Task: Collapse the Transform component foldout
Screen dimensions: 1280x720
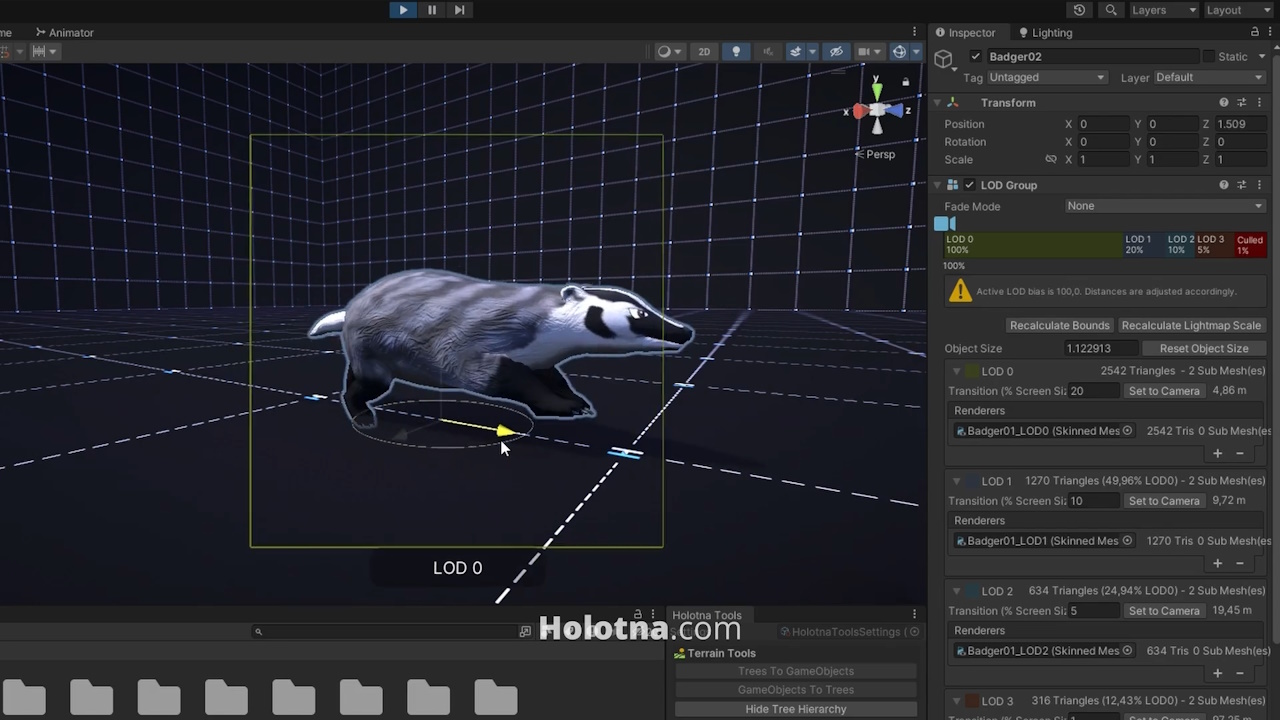Action: 938,103
